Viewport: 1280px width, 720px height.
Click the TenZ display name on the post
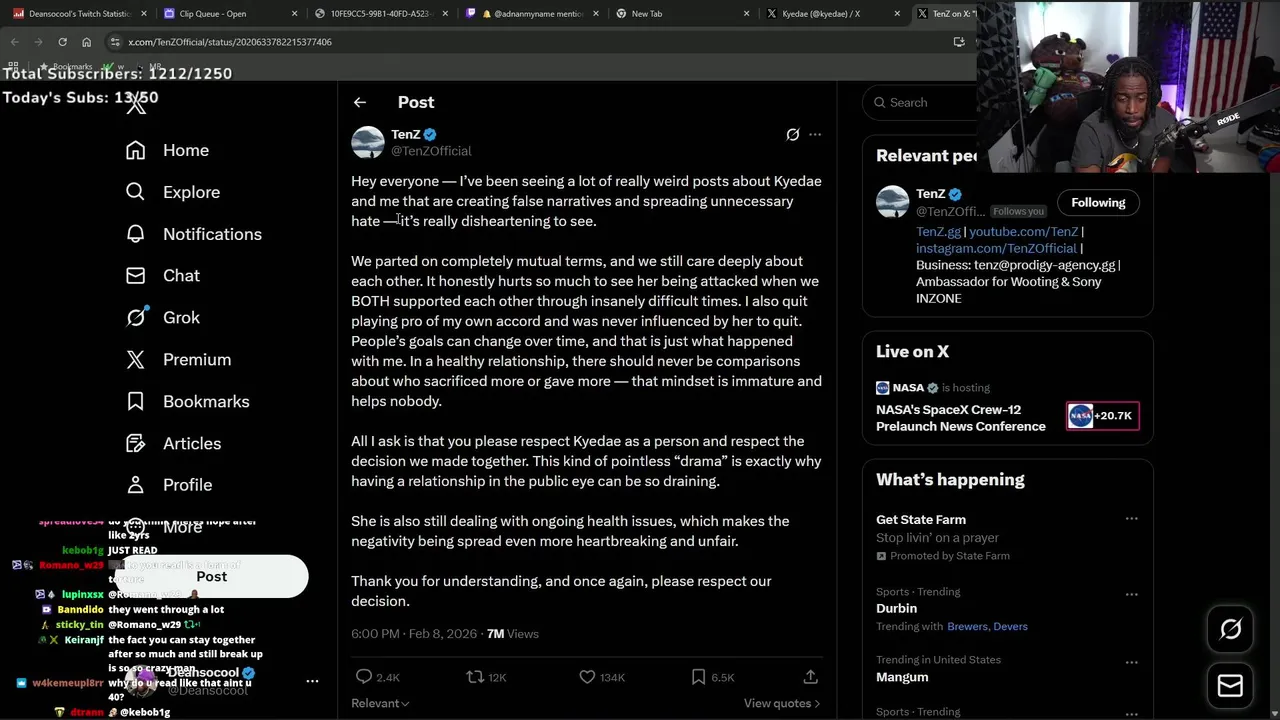tap(405, 134)
